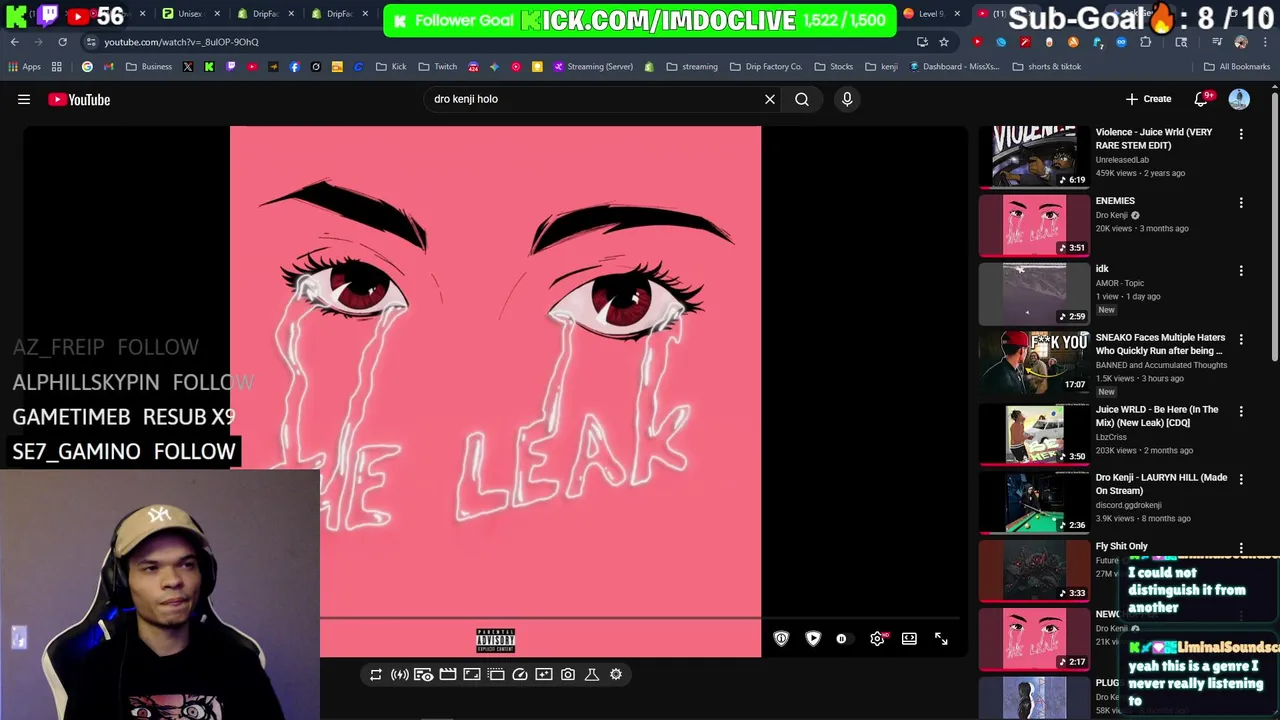1280x720 pixels.
Task: Open the Fly Shit Only title
Action: pyautogui.click(x=1121, y=546)
